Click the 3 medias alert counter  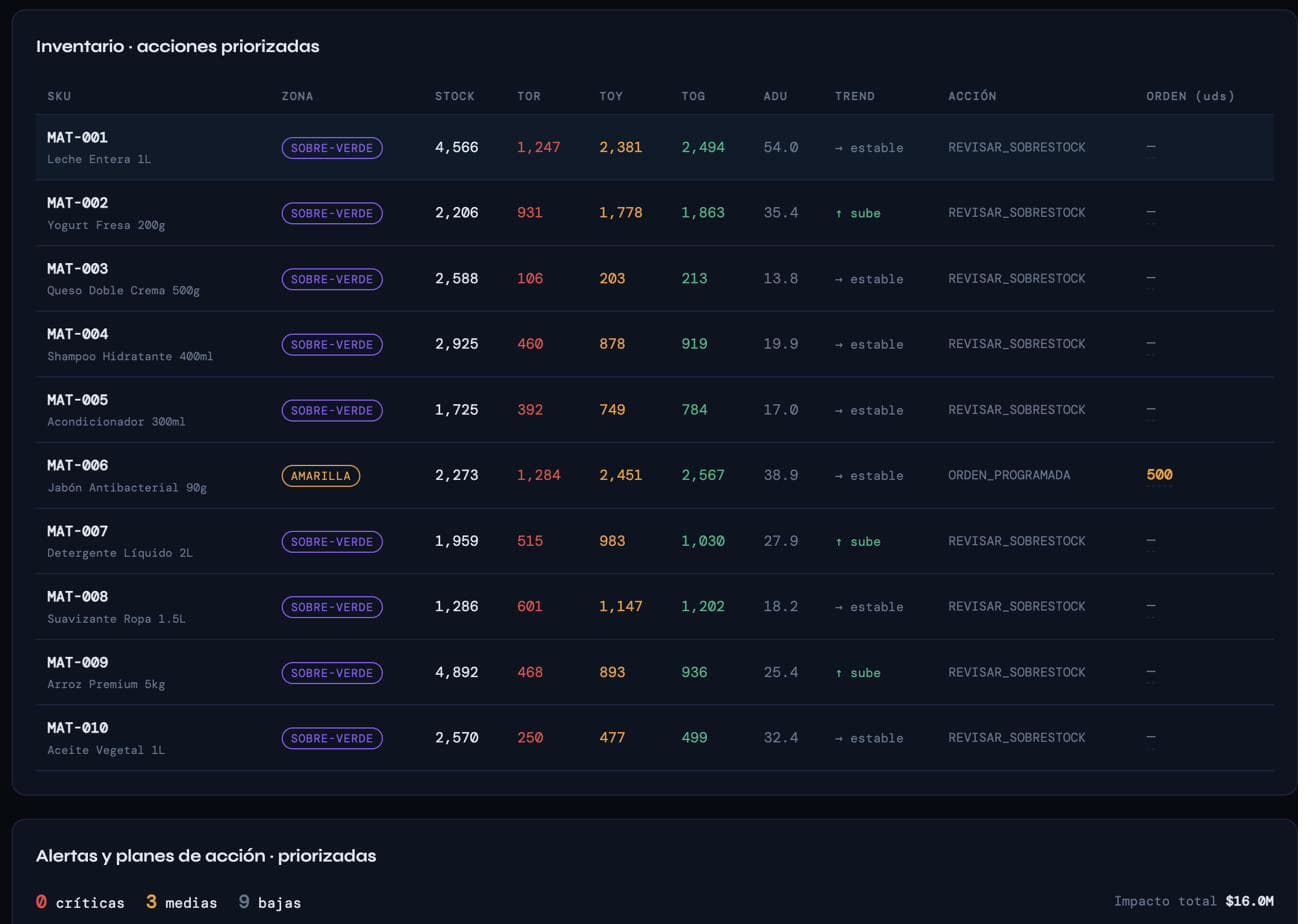(181, 902)
